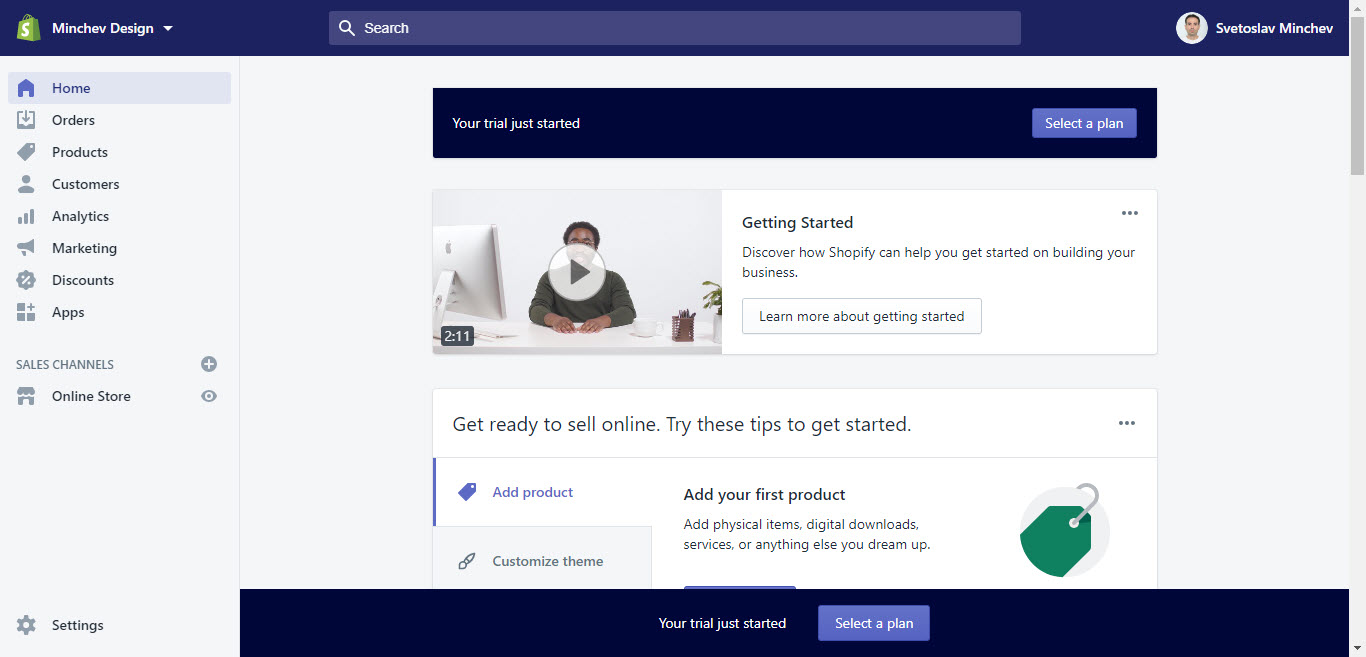Click the Customize theme brush icon
Screen dimensions: 1366x657
click(467, 561)
